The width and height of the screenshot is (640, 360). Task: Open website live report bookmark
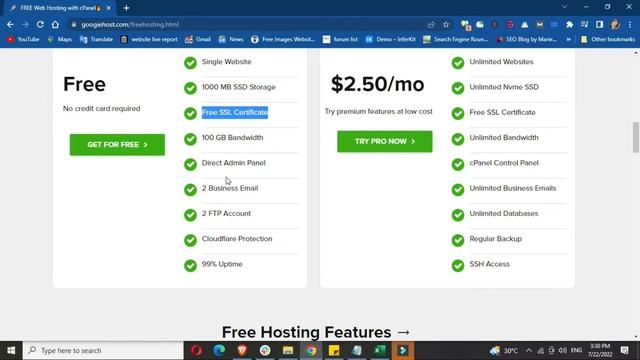pos(149,39)
